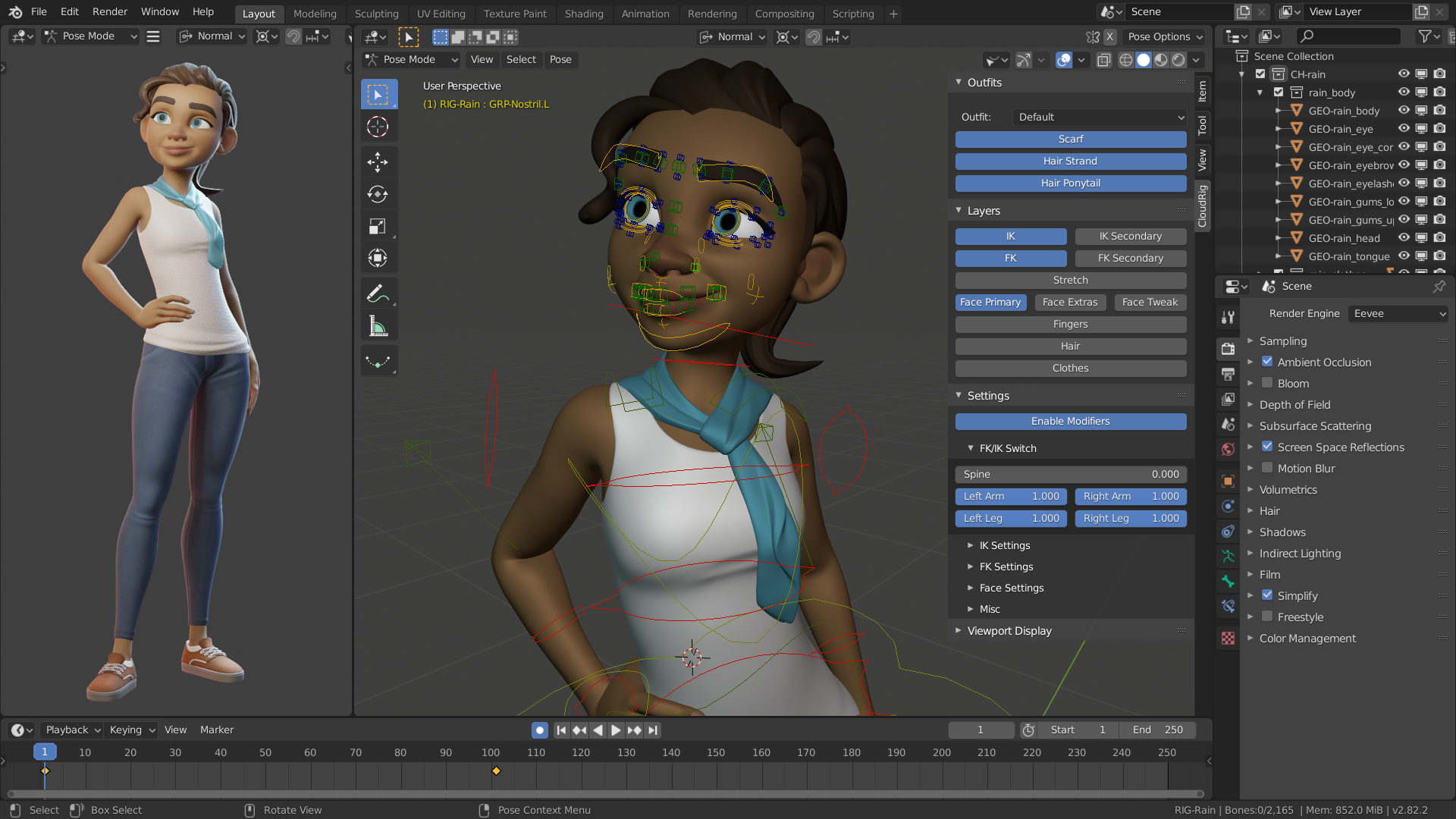Open the Outfit Default dropdown

point(1099,117)
